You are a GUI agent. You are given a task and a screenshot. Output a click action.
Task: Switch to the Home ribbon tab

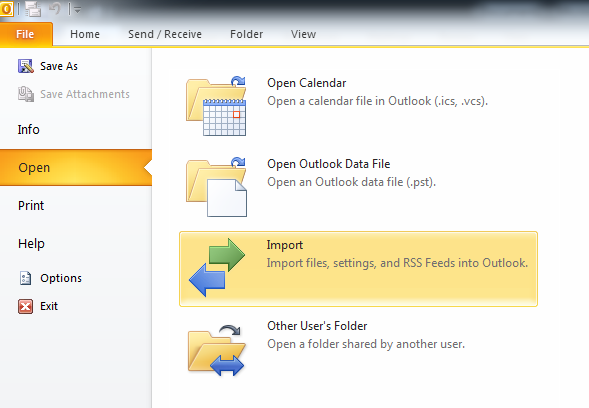[x=85, y=34]
